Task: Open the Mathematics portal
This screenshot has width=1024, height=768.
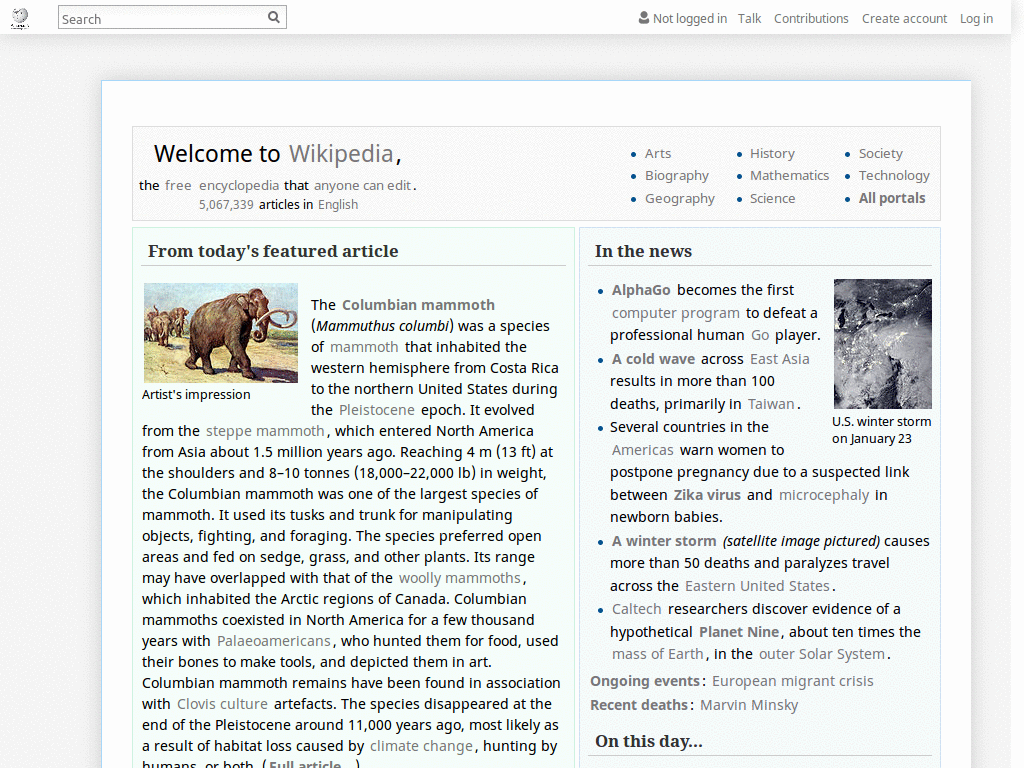Action: 789,175
